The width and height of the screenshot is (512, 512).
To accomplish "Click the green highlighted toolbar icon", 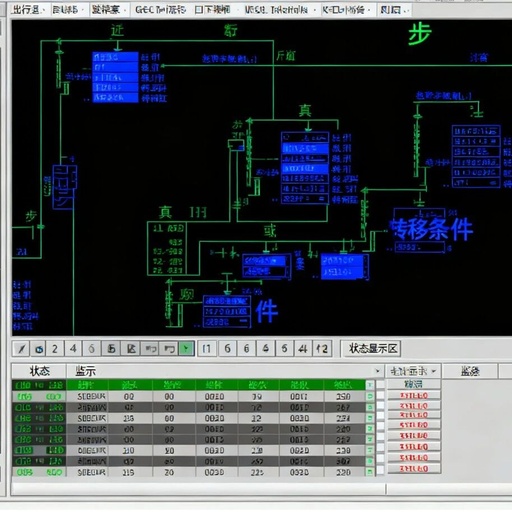I will tap(186, 349).
